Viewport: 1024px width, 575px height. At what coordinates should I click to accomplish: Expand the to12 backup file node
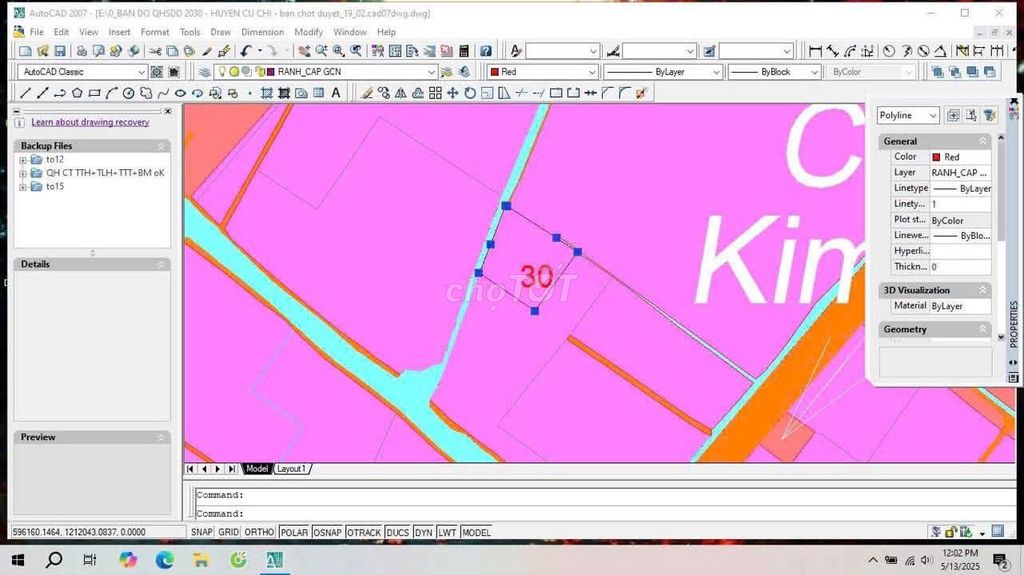coord(23,160)
